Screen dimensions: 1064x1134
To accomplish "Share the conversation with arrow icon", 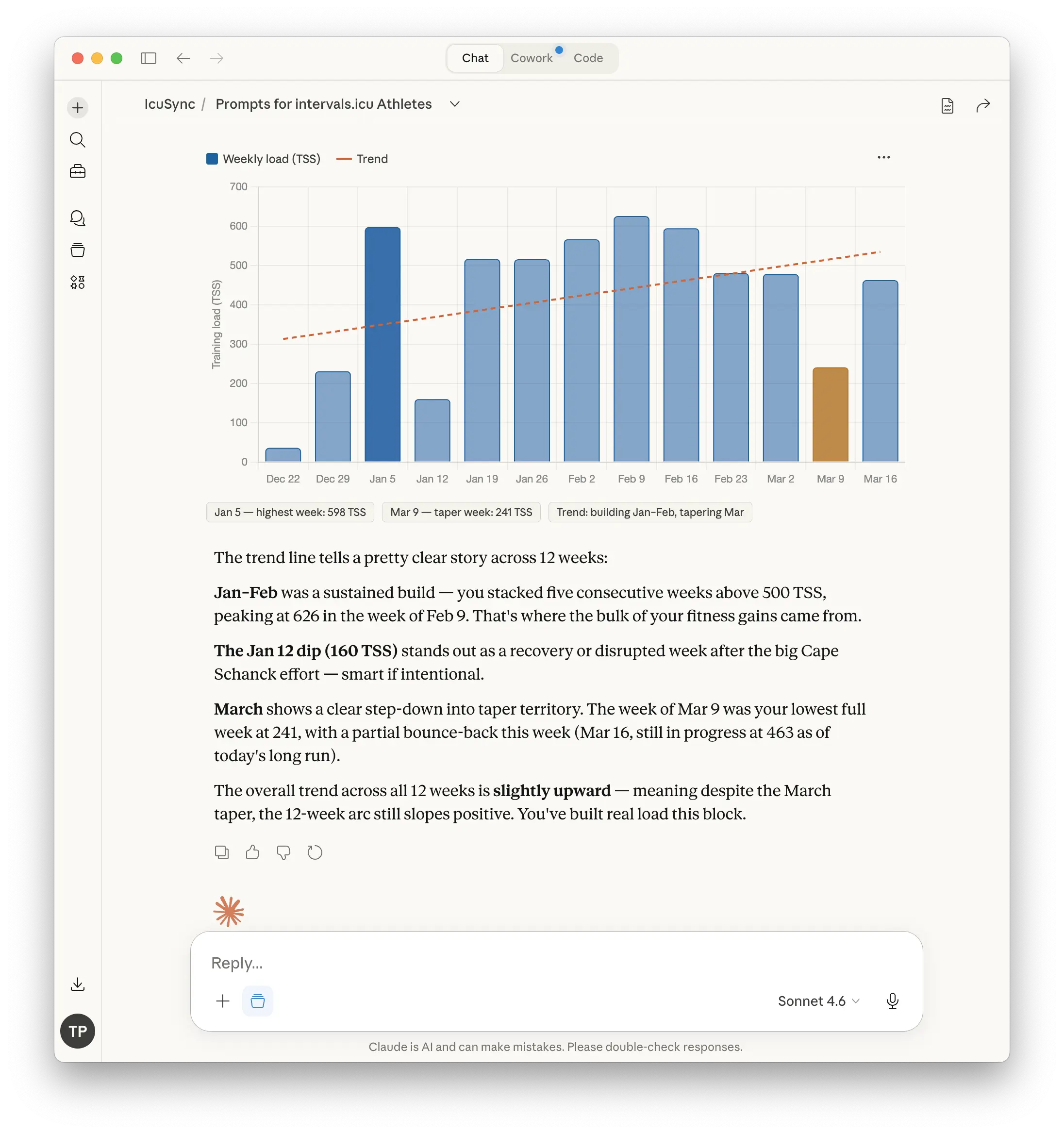I will pos(983,105).
